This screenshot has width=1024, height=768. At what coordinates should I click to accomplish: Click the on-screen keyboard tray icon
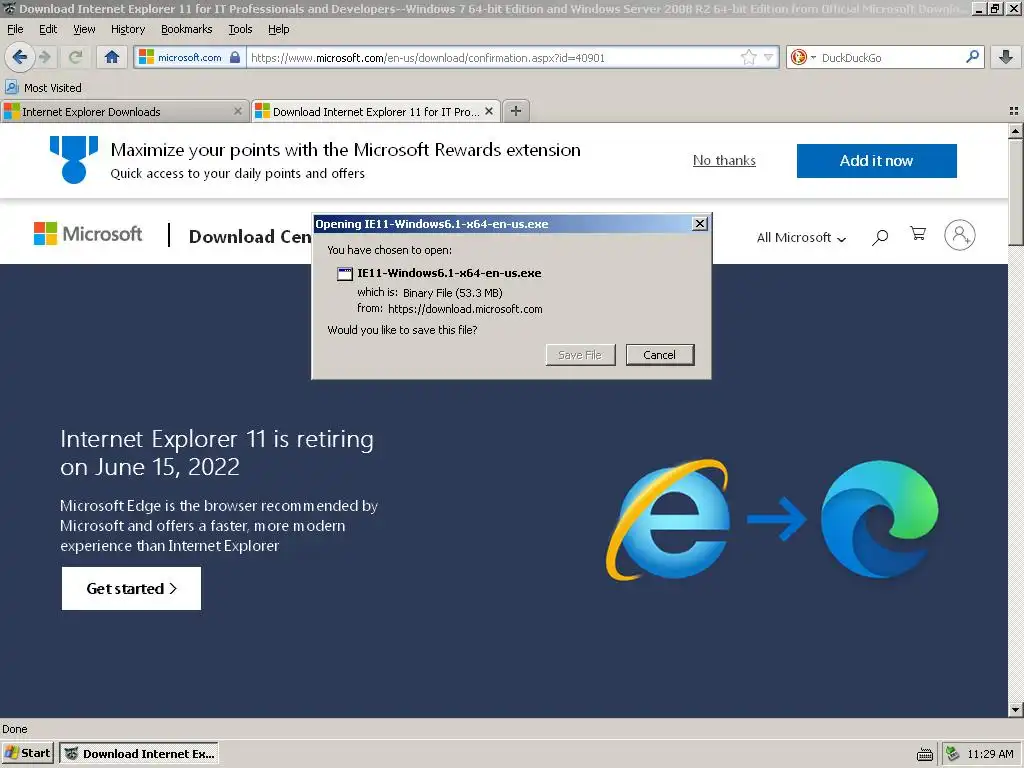[x=925, y=754]
